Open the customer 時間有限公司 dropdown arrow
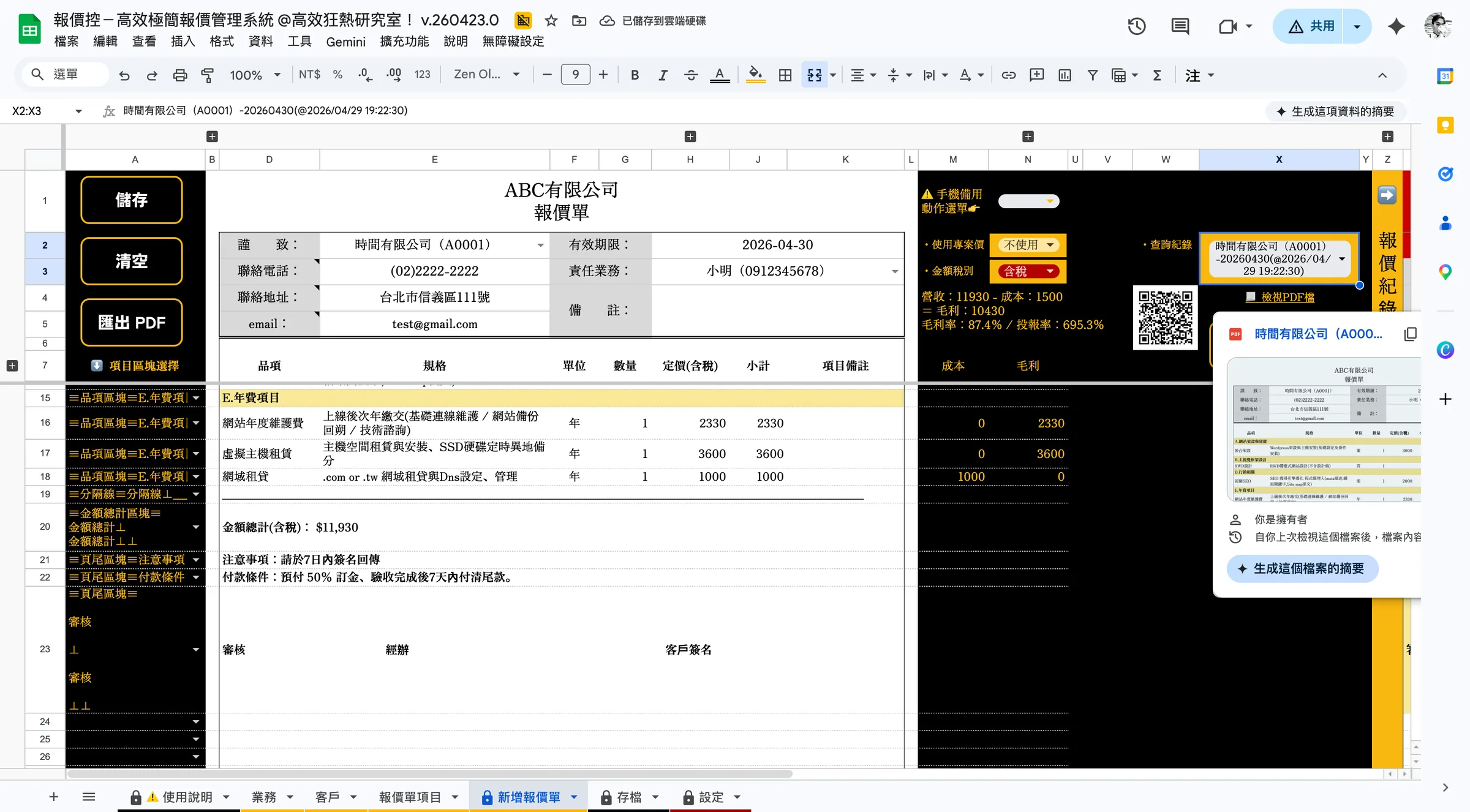This screenshot has height=812, width=1470. [x=540, y=245]
